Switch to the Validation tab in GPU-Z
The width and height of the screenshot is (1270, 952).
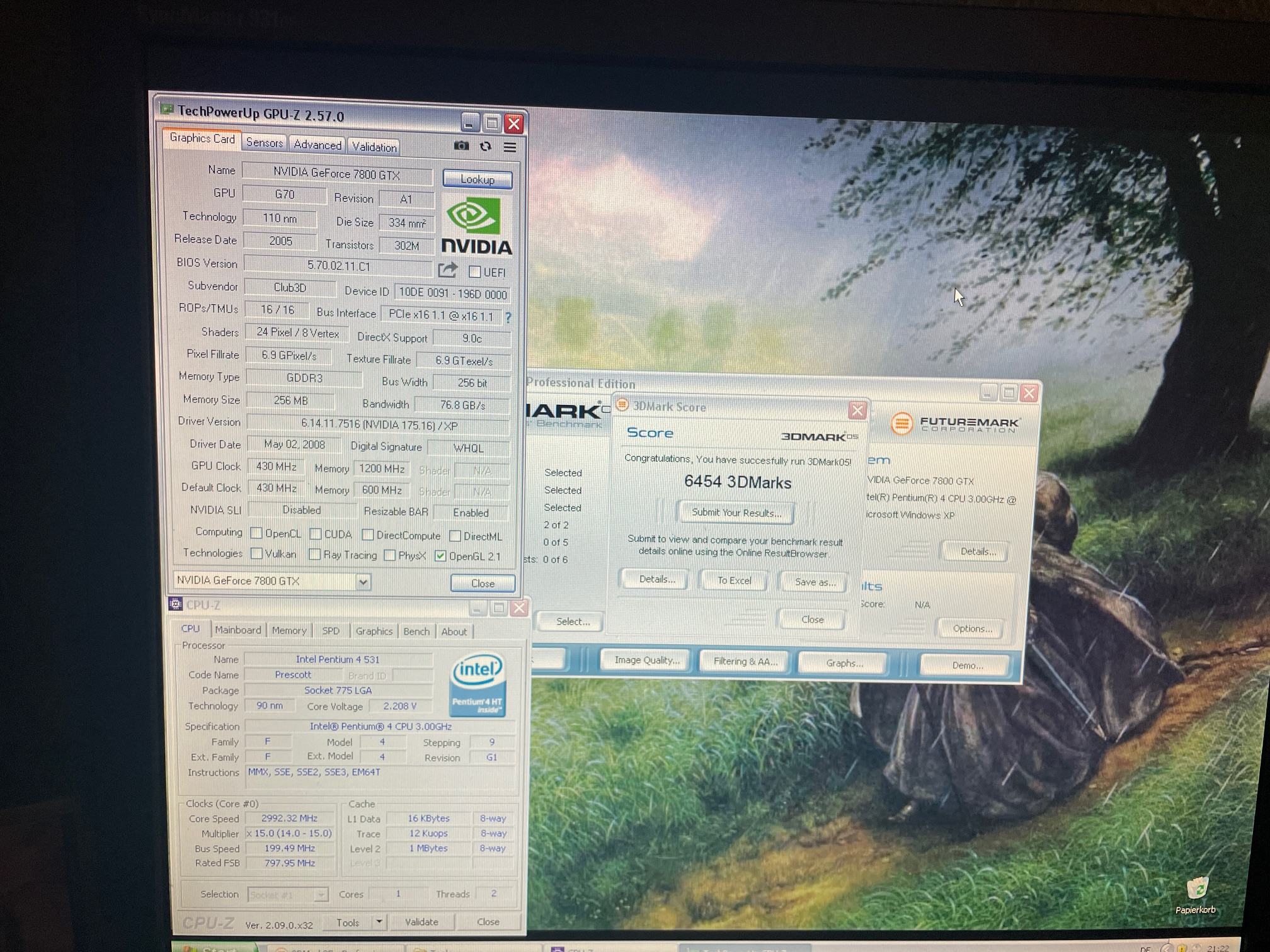374,147
